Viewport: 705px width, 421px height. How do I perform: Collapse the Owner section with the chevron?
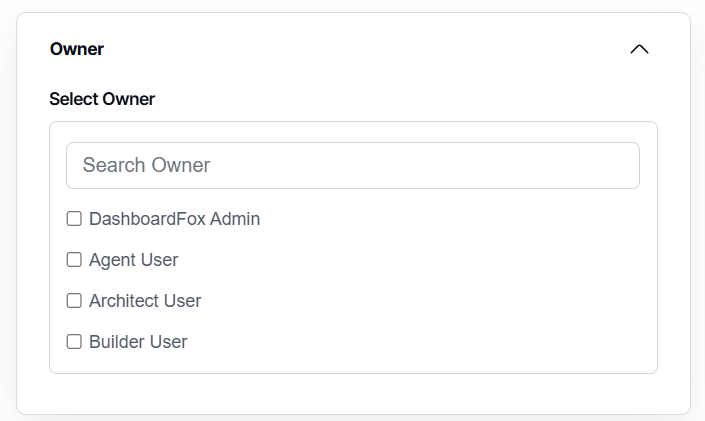coord(639,49)
